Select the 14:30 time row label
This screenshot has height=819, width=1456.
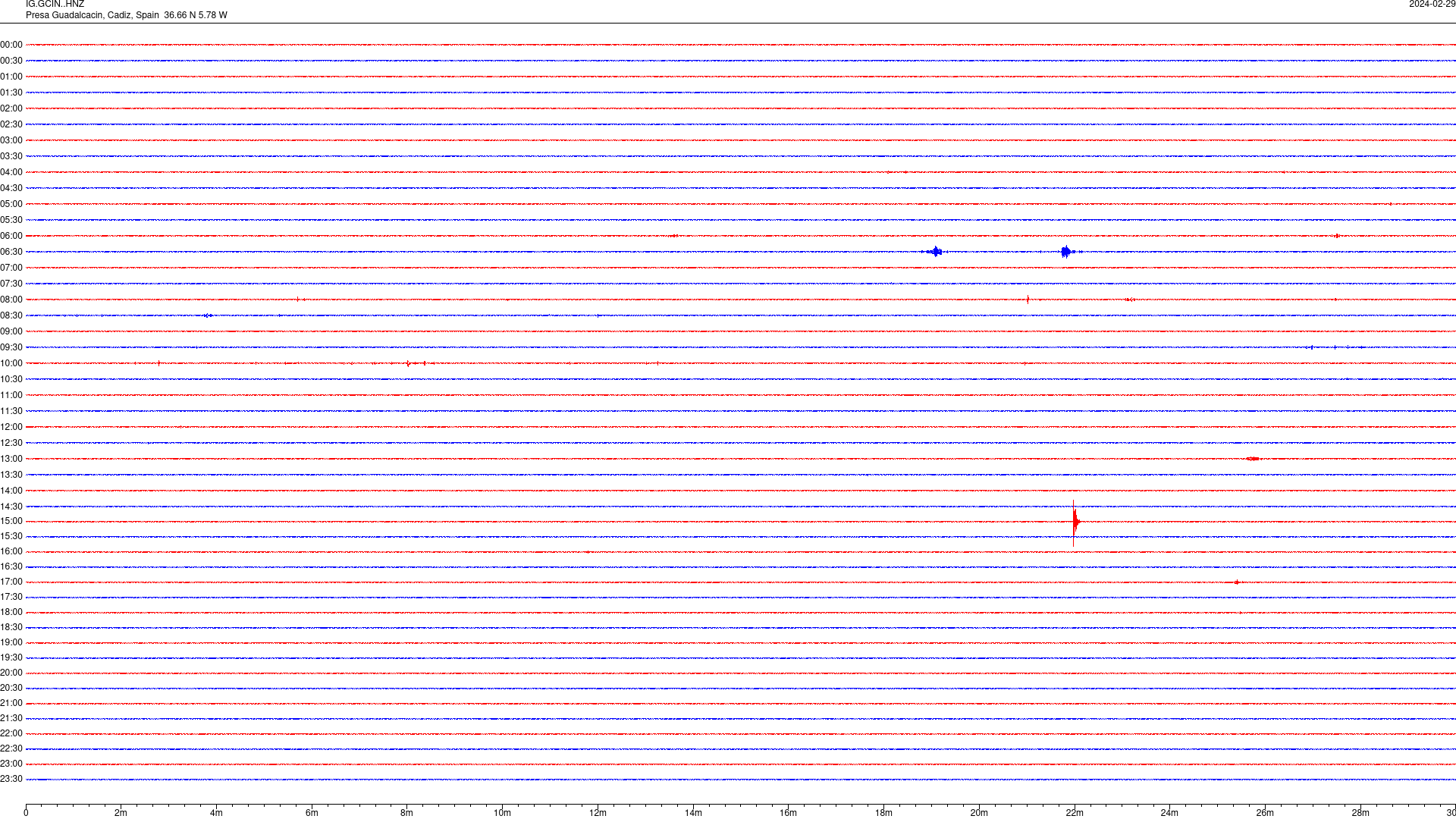click(x=11, y=507)
